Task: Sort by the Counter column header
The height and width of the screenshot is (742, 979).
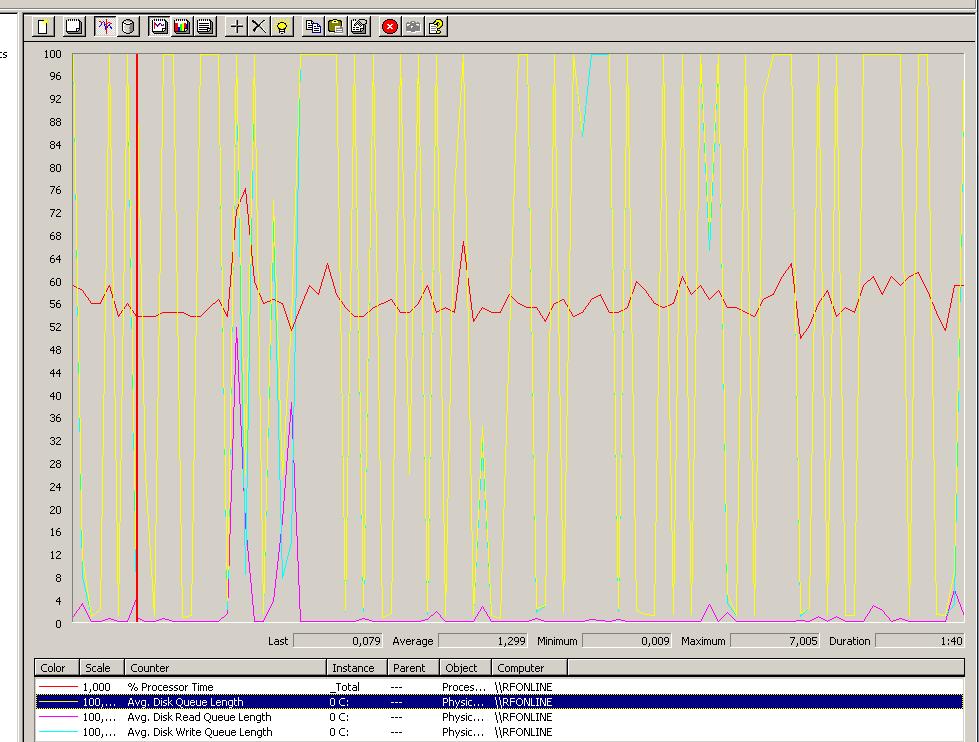Action: (x=226, y=668)
